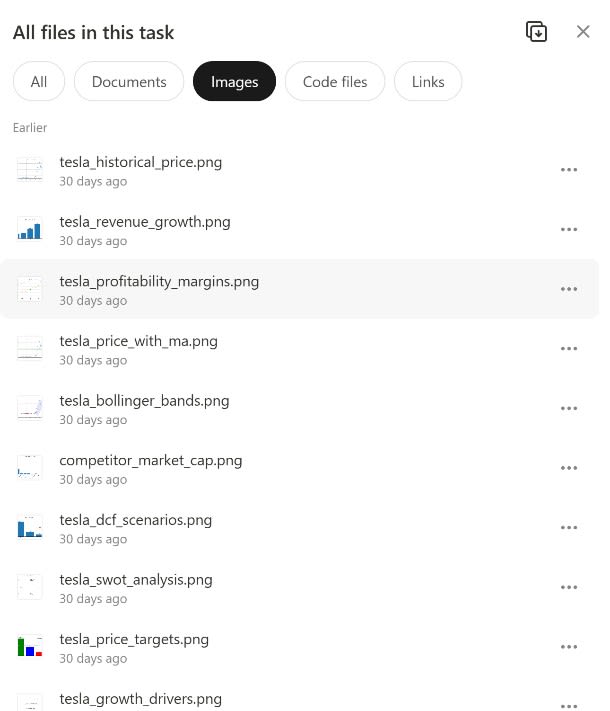
Task: Download all files with the batch download icon
Action: coord(536,32)
